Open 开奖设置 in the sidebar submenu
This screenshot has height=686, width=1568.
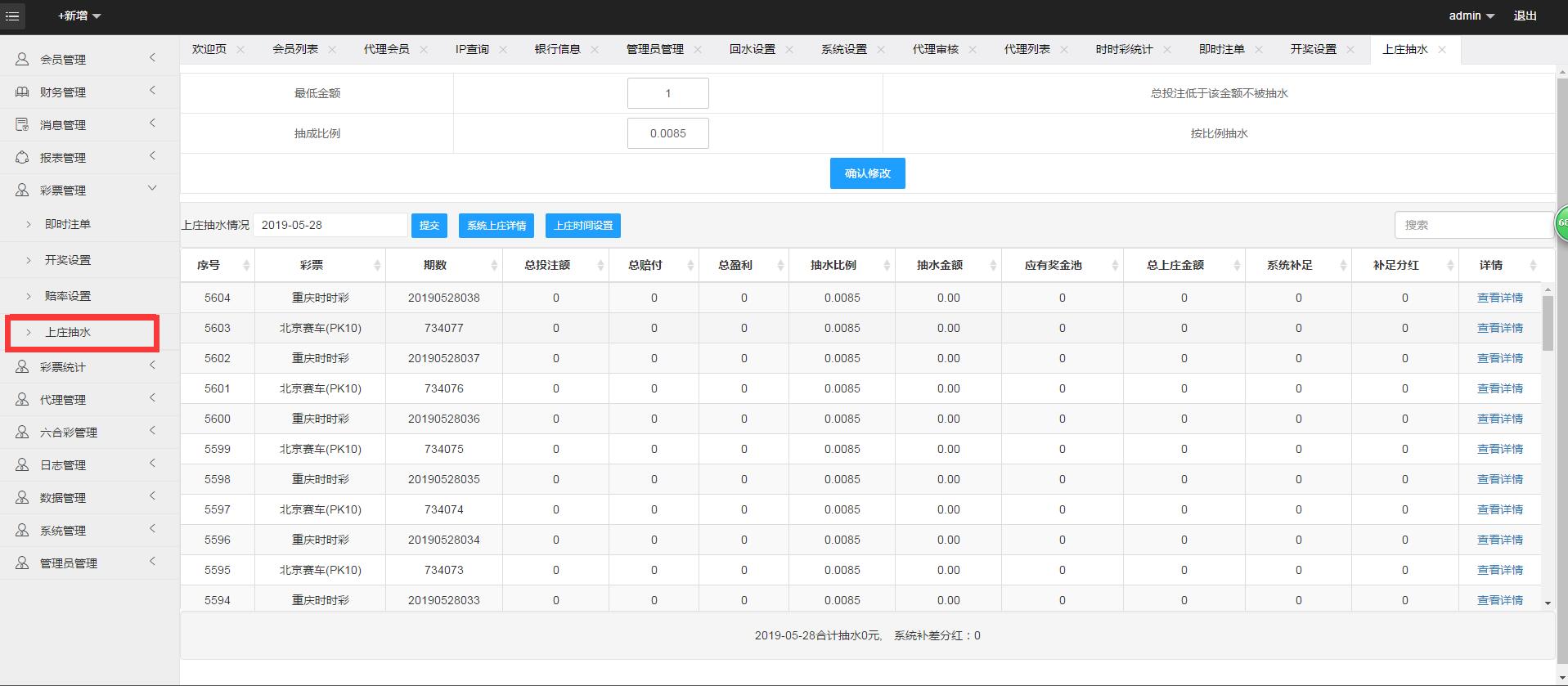click(68, 260)
